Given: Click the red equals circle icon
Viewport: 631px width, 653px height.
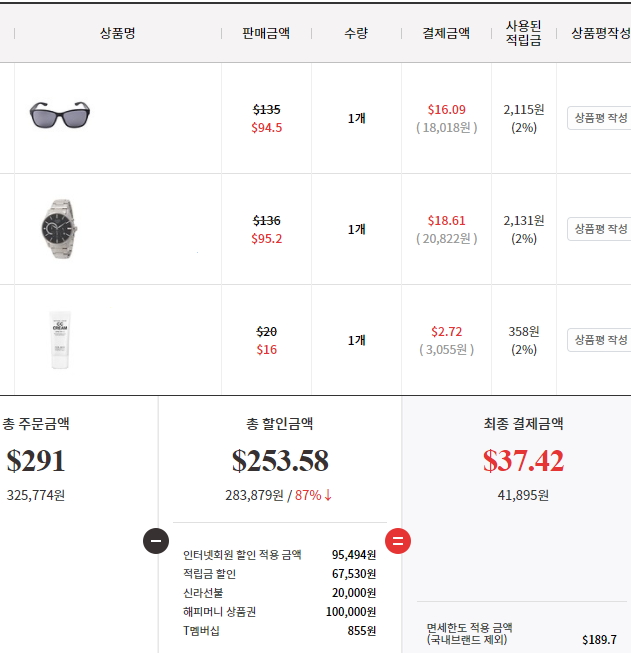Looking at the screenshot, I should [x=398, y=541].
